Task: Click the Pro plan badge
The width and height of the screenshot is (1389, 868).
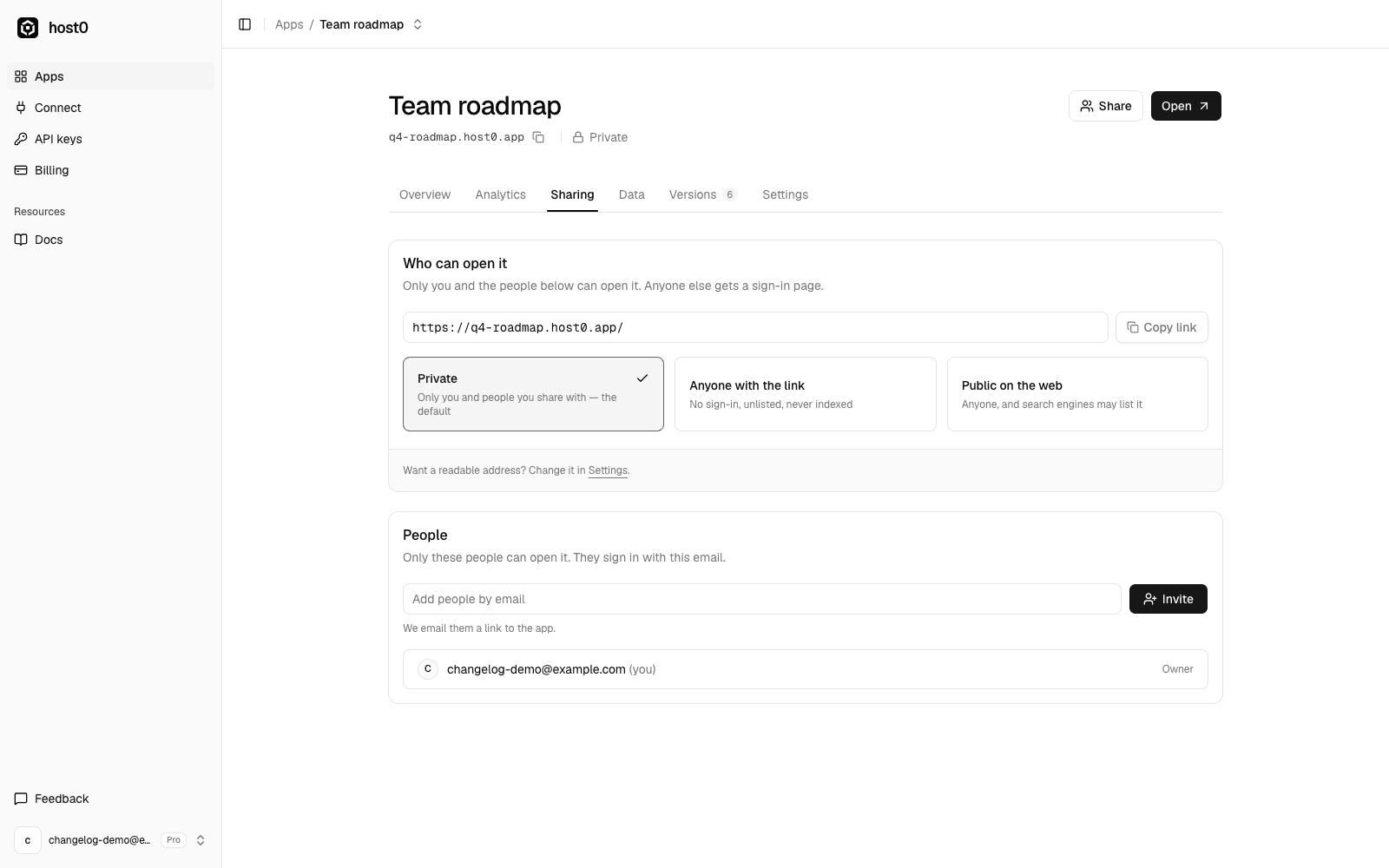Action: click(x=174, y=840)
